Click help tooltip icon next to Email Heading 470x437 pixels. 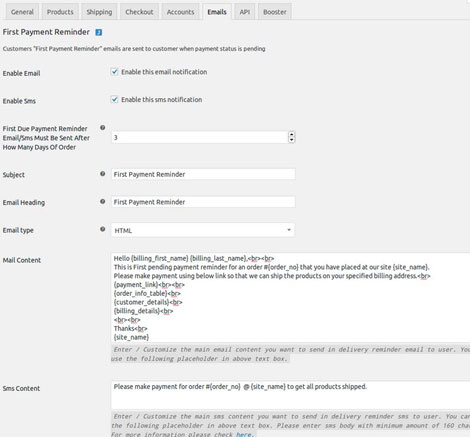coord(103,201)
